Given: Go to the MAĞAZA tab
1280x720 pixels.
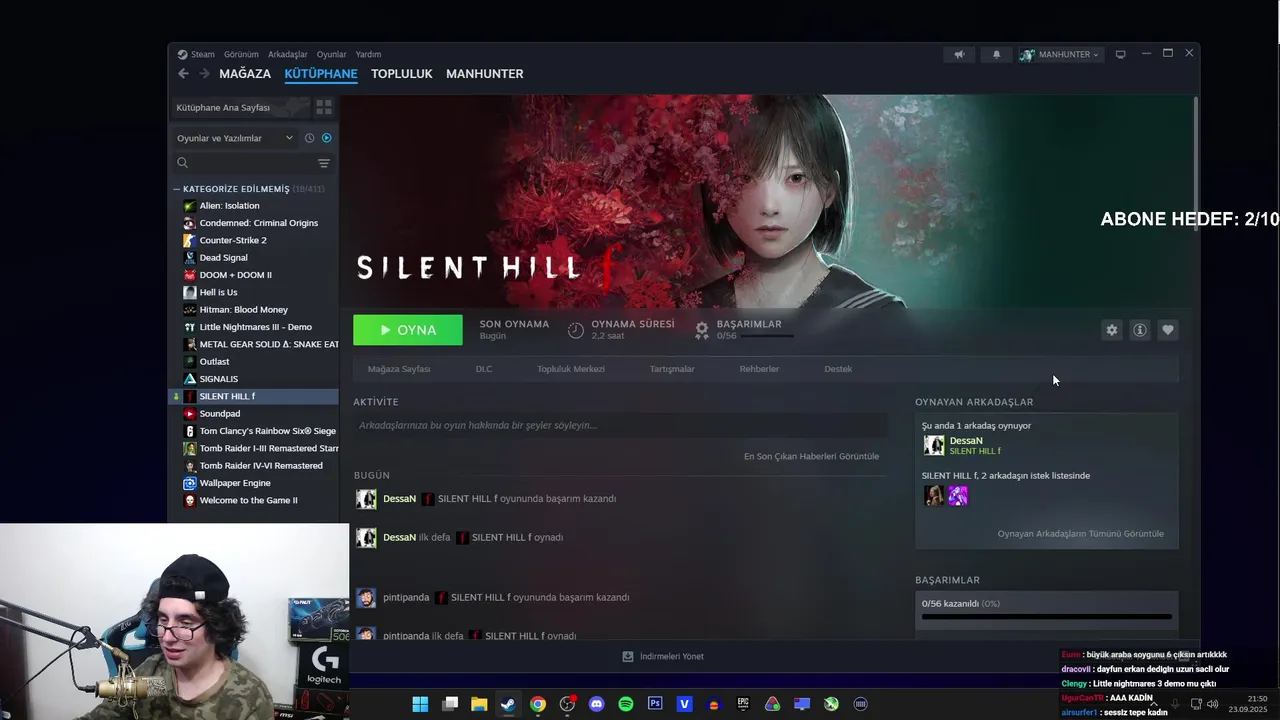Looking at the screenshot, I should pyautogui.click(x=245, y=74).
